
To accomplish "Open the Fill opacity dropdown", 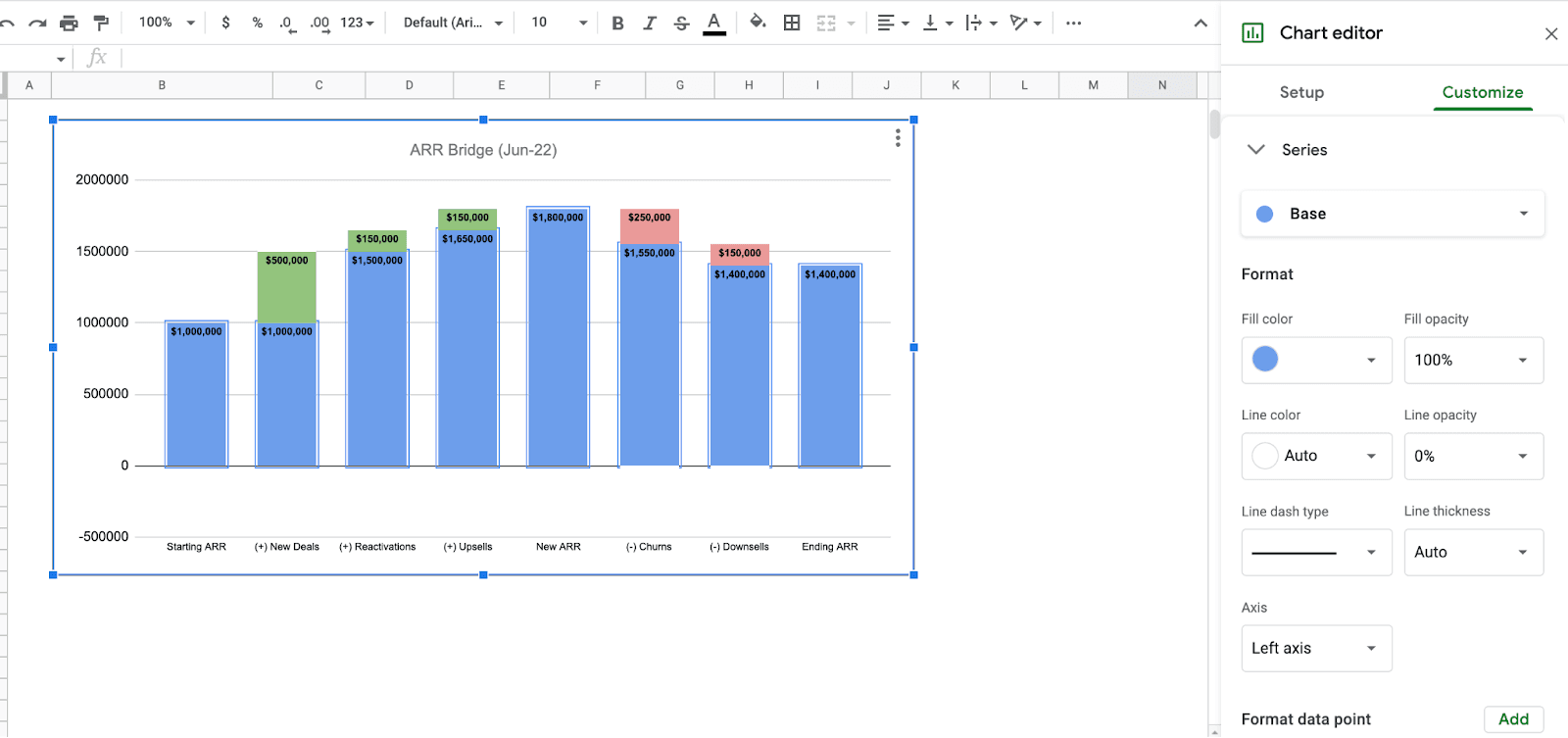I will (x=1473, y=360).
